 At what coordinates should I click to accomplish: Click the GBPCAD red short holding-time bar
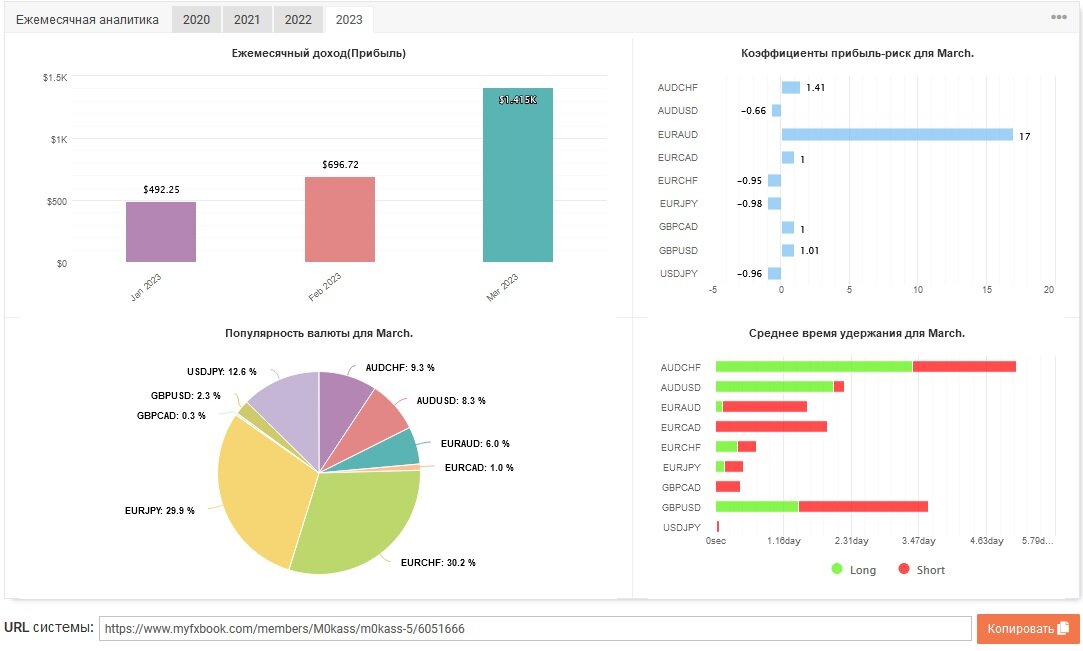point(728,487)
